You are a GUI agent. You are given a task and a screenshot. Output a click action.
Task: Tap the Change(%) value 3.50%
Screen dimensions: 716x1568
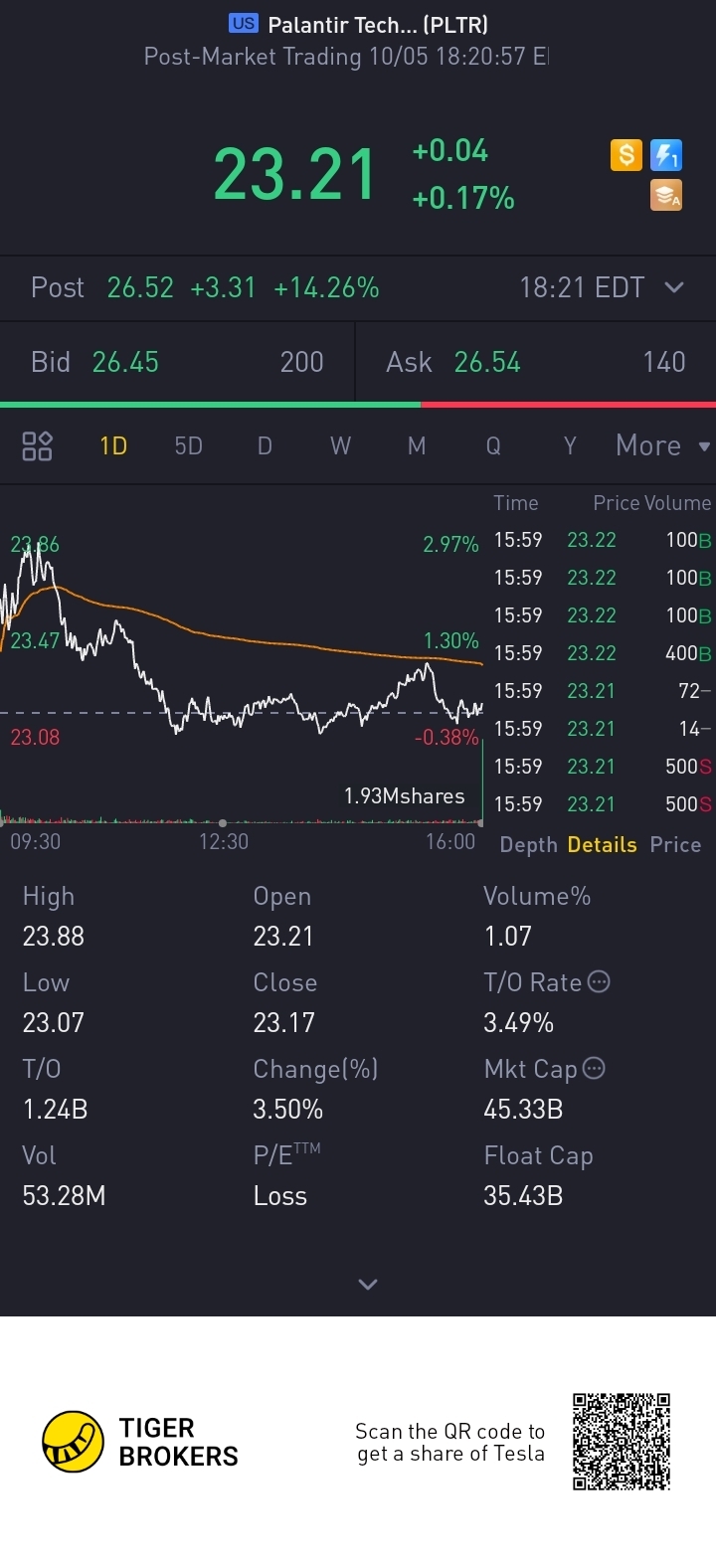pos(288,1110)
